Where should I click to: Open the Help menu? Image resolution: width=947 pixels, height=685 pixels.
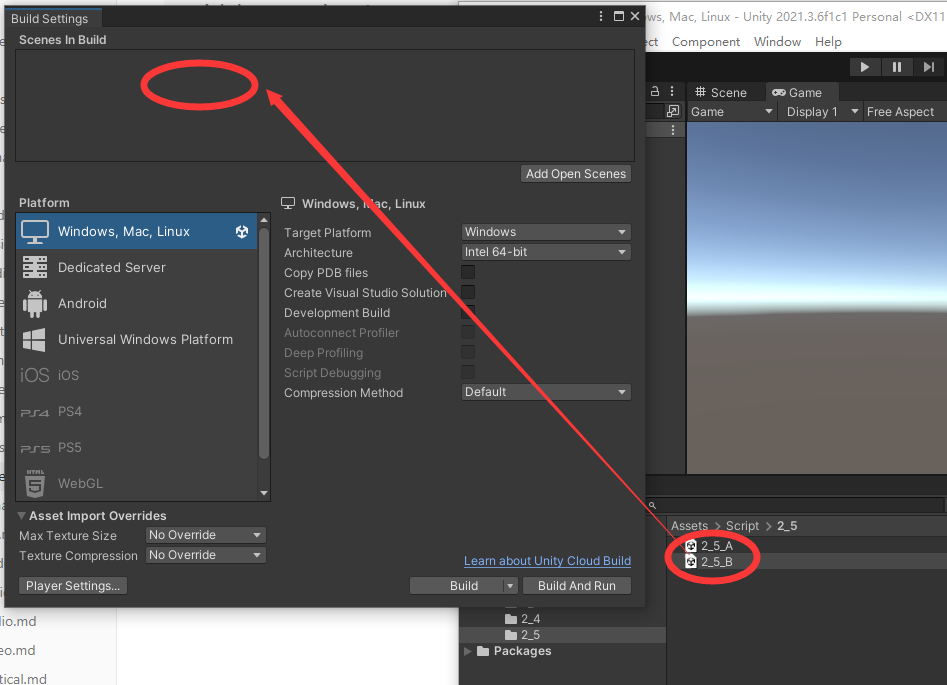pos(828,42)
